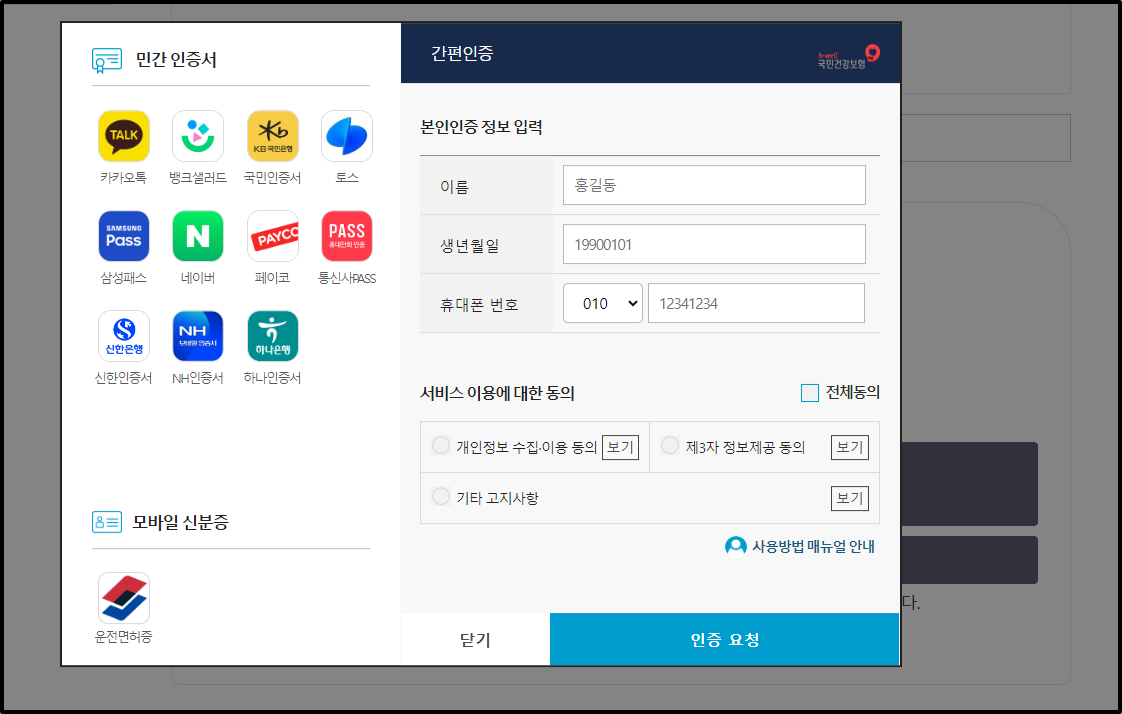
Task: Select the 신한인증서 icon
Action: pos(124,336)
